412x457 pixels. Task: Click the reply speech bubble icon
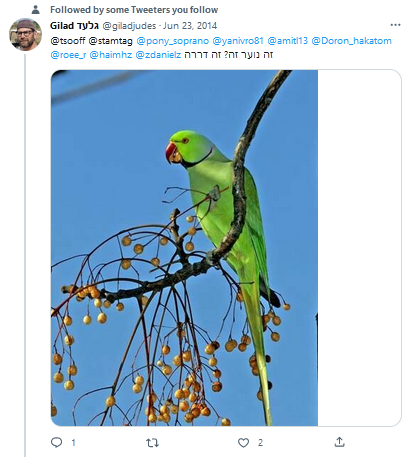(x=56, y=442)
